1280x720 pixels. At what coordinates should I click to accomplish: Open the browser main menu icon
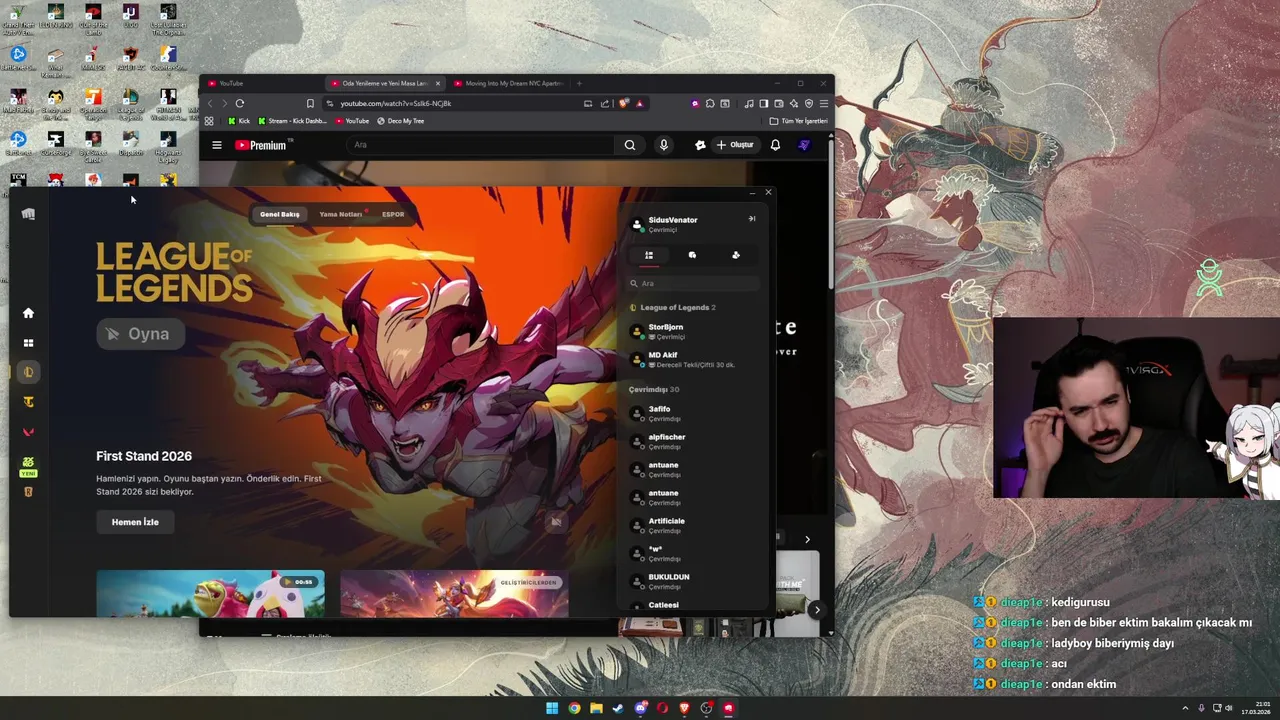824,103
